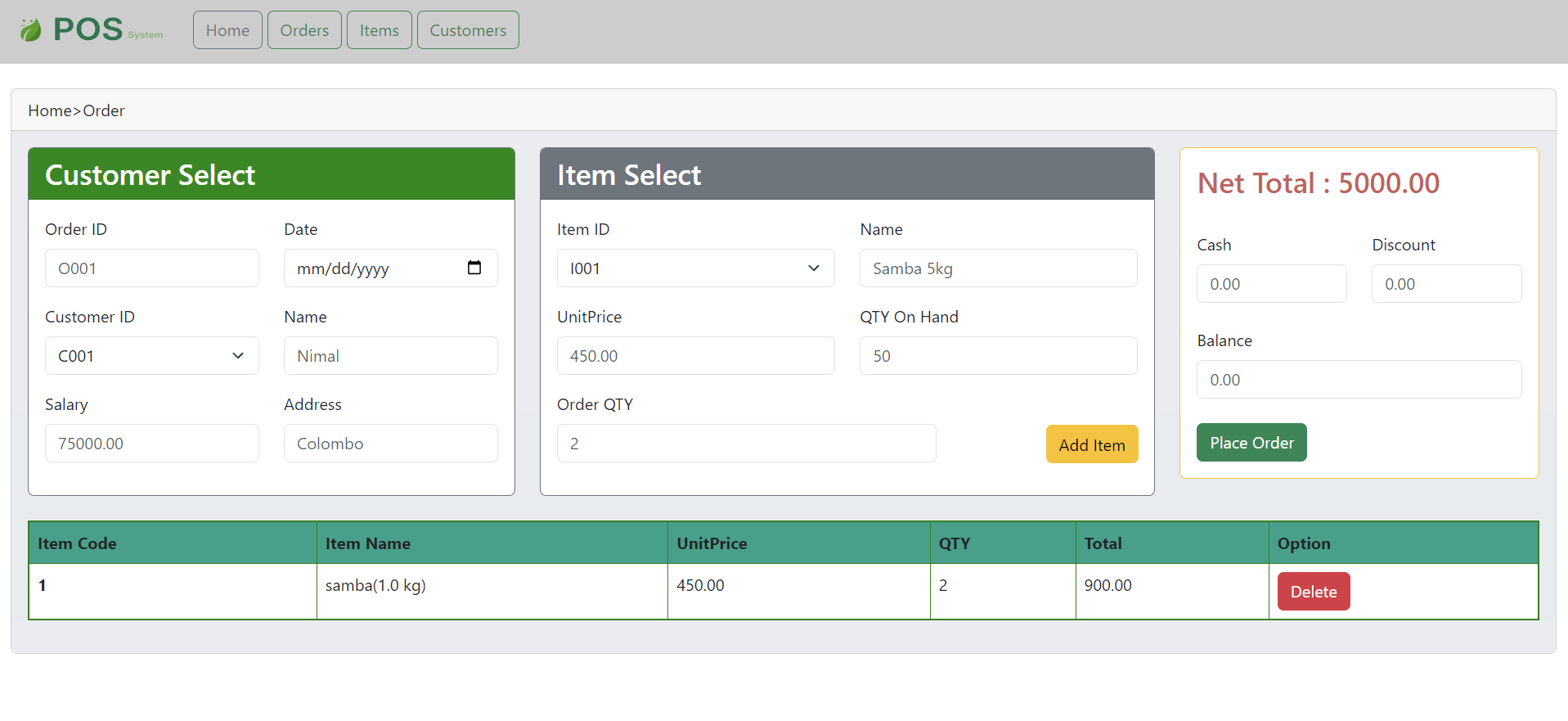Select the 900.00 total cell
The image size is (1568, 721).
[1172, 591]
